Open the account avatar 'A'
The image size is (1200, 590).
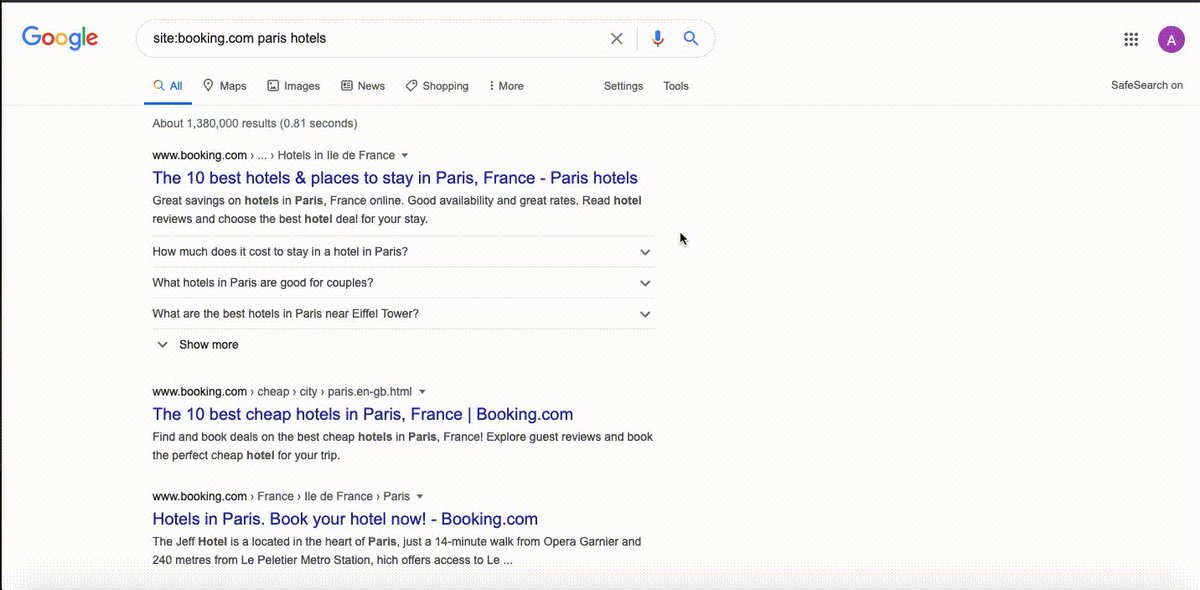(x=1171, y=39)
